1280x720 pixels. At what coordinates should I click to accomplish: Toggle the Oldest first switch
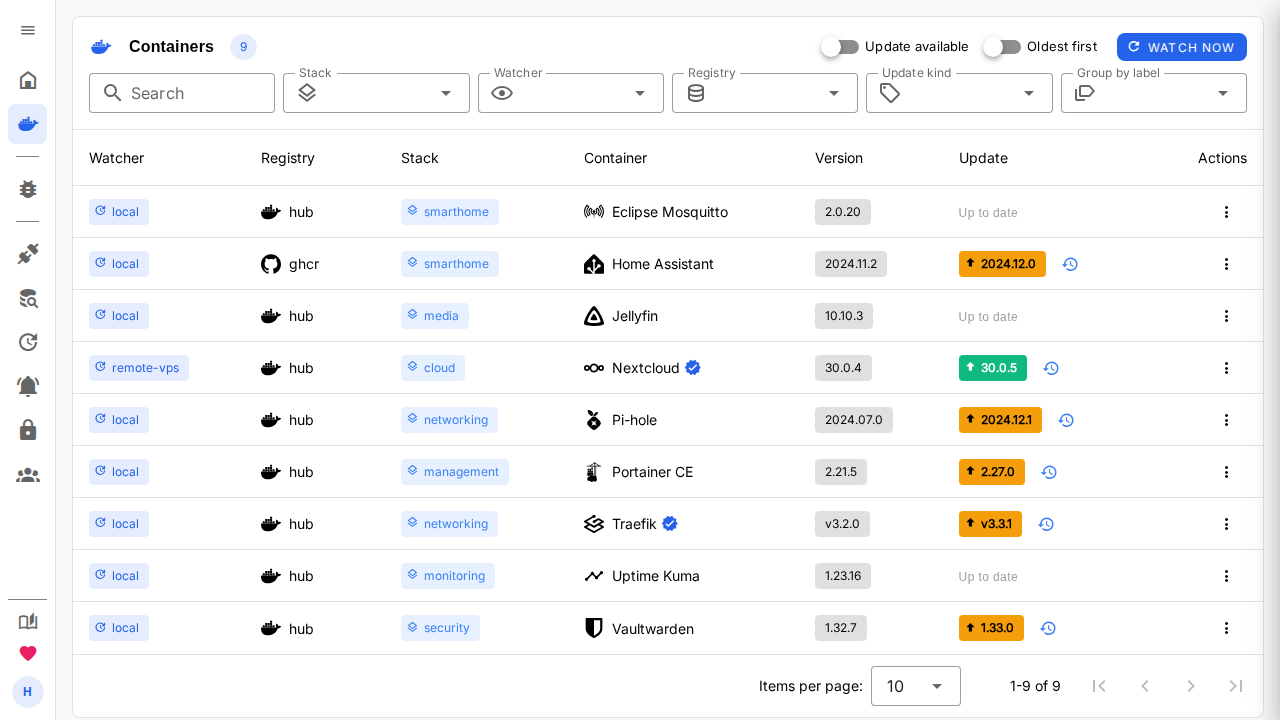tap(1002, 47)
